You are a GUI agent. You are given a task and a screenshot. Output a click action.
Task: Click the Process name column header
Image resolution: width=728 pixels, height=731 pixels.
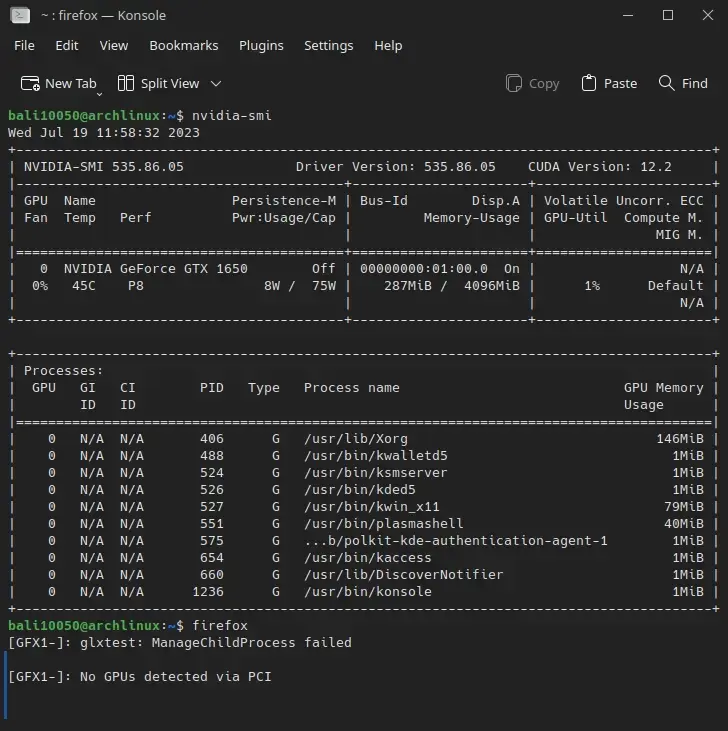[x=352, y=388]
